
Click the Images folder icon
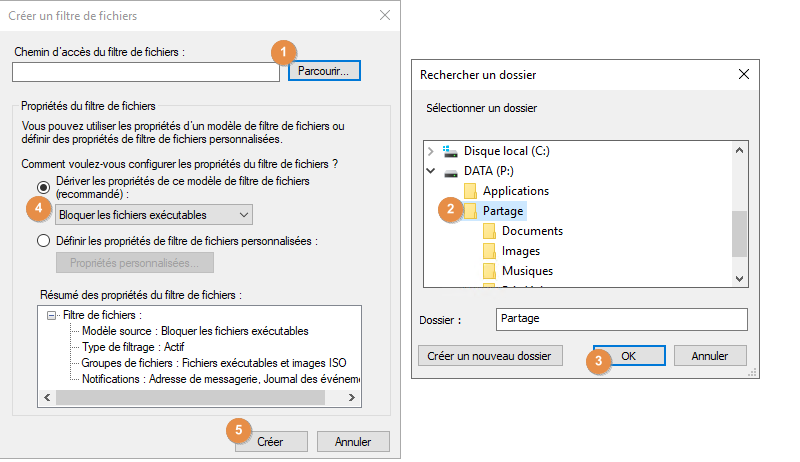489,251
